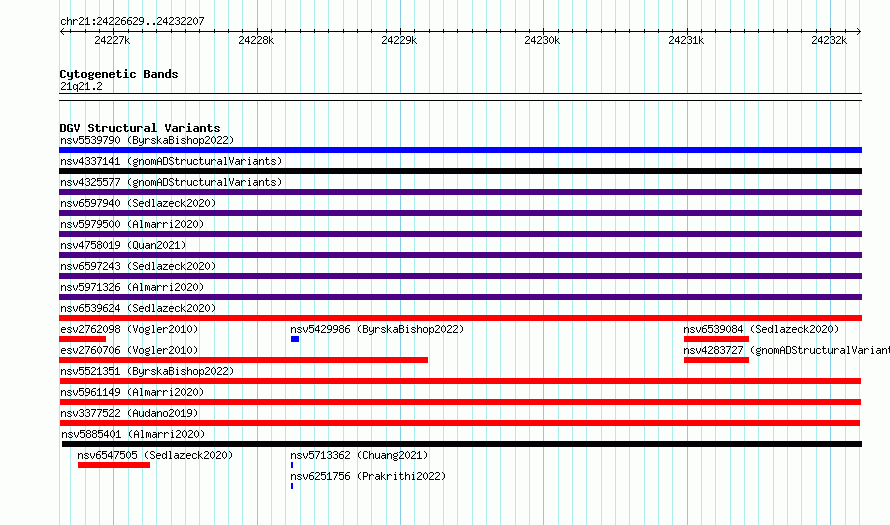
Task: Open nsv3377522 (Audano2019) label
Action: pyautogui.click(x=129, y=413)
